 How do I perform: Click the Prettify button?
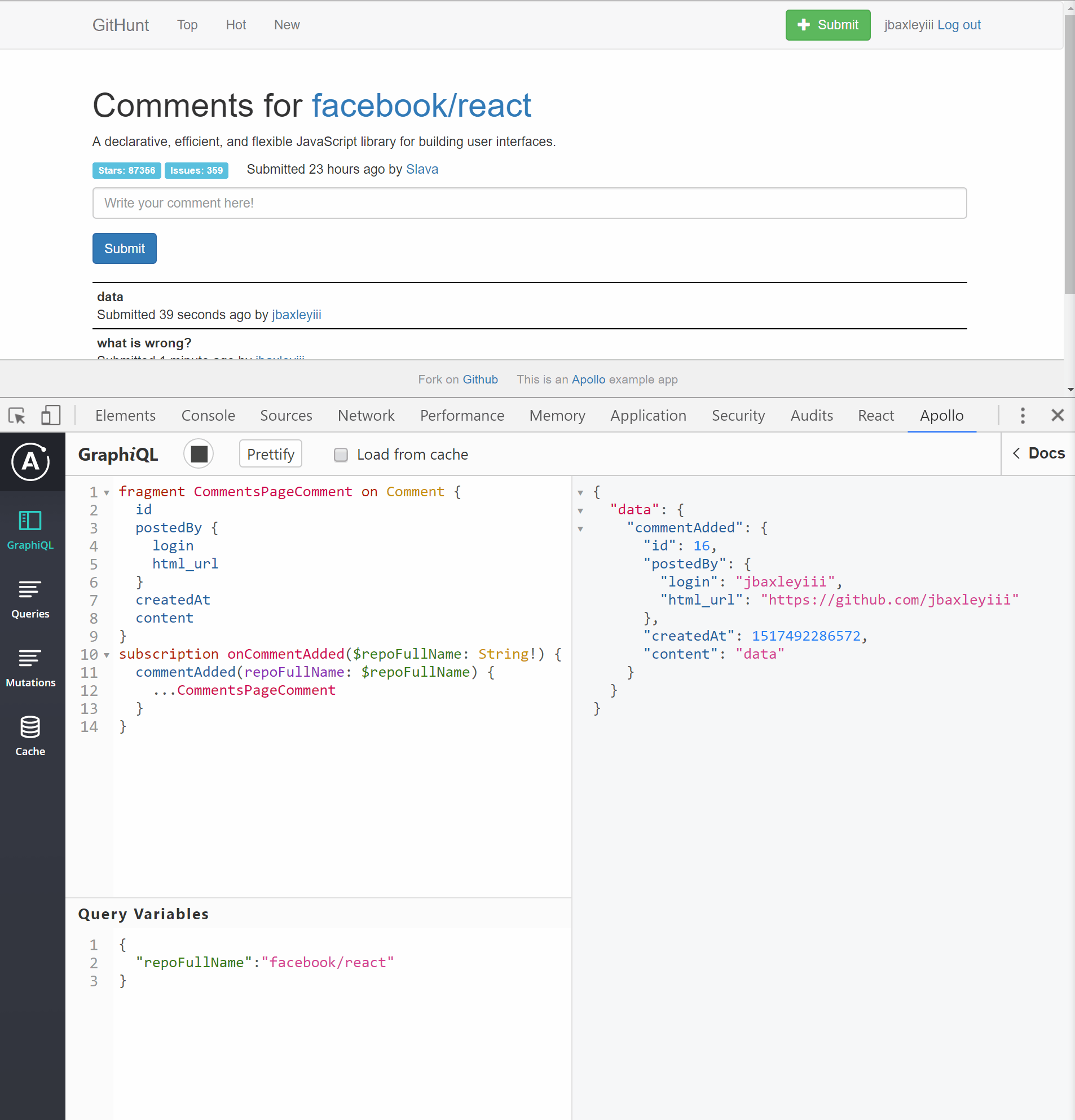tap(270, 455)
